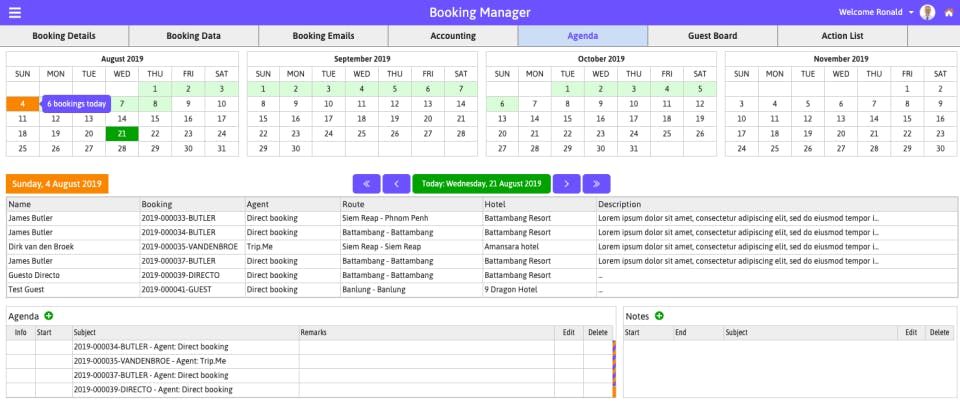
Task: Click the Route column header
Action: click(411, 204)
